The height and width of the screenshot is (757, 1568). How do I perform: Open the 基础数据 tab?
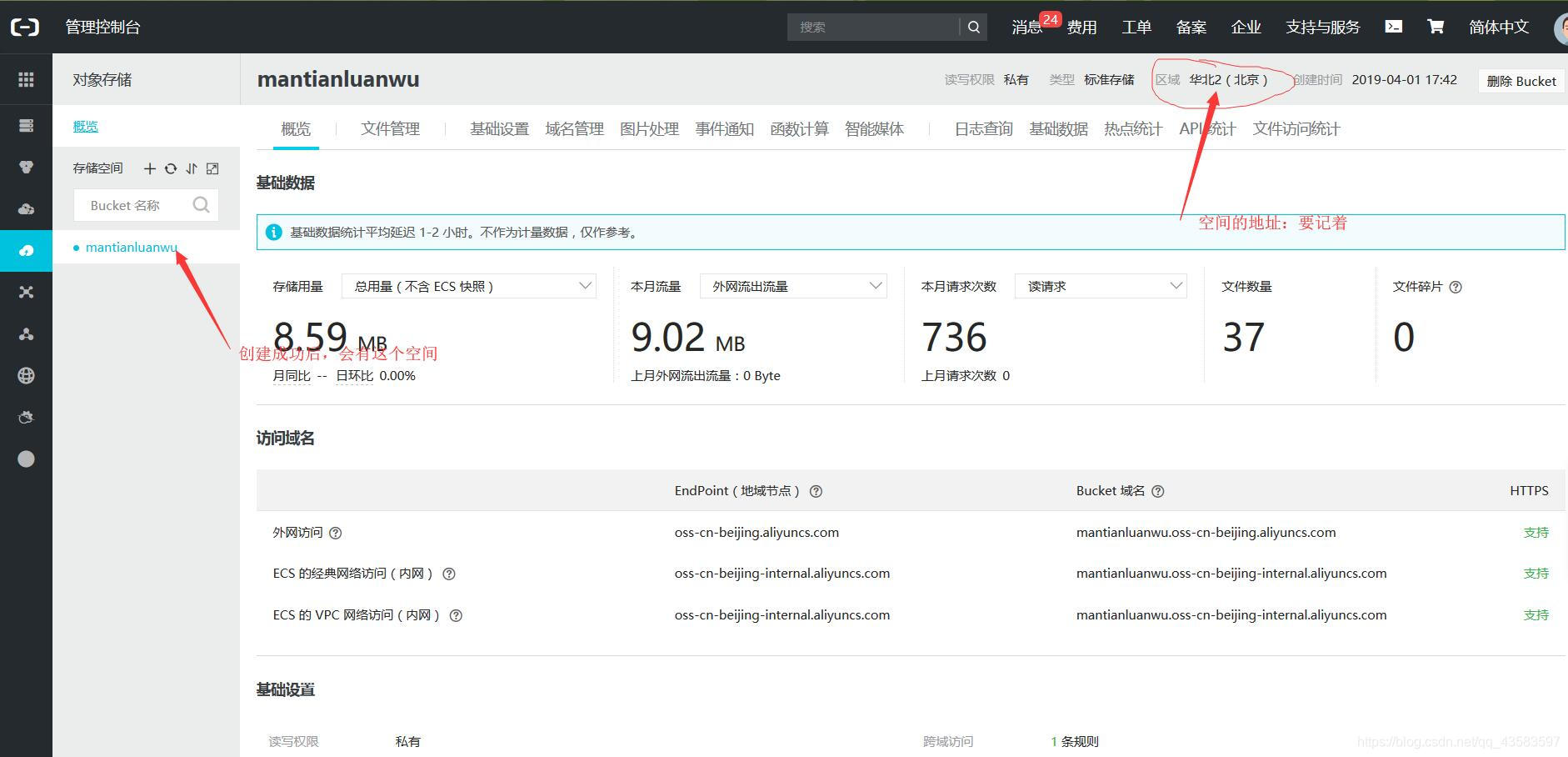point(1058,128)
